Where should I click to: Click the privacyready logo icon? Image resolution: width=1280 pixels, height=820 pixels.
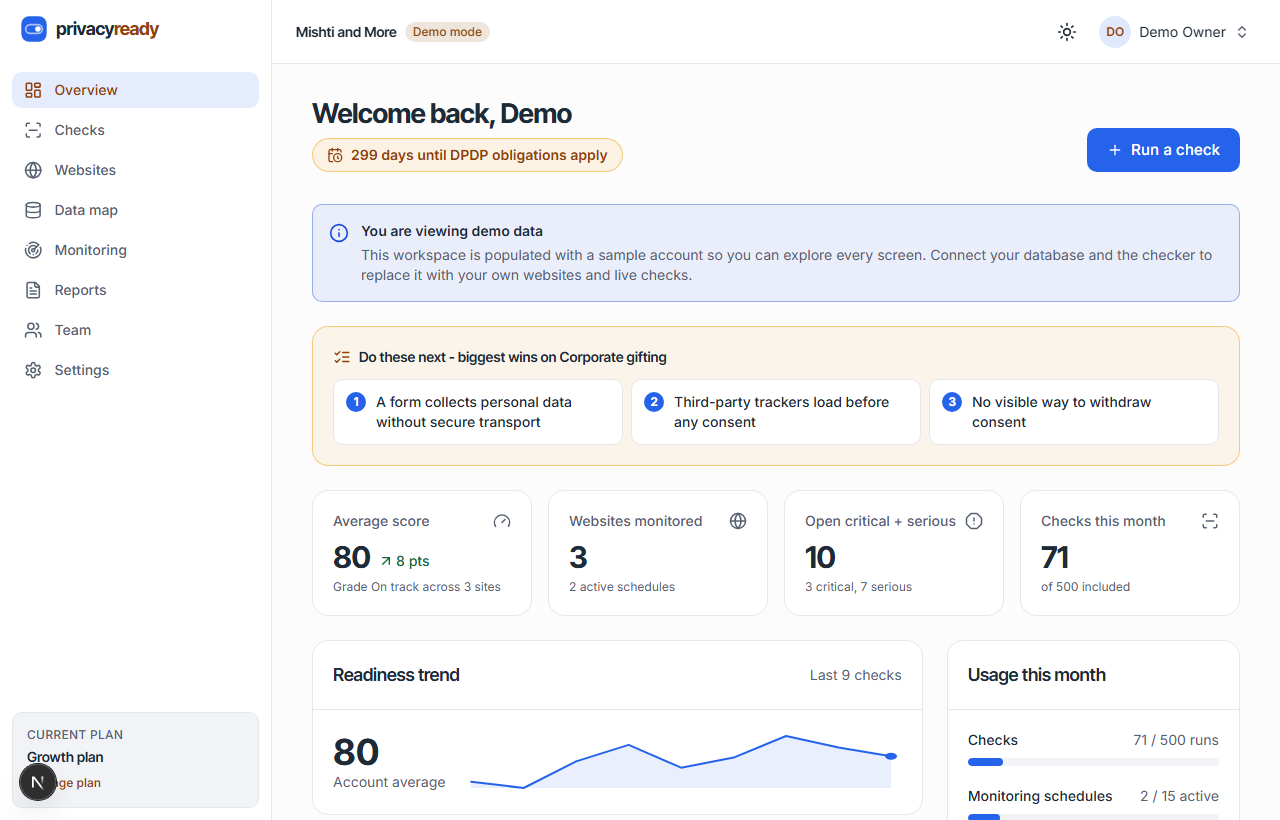click(34, 29)
